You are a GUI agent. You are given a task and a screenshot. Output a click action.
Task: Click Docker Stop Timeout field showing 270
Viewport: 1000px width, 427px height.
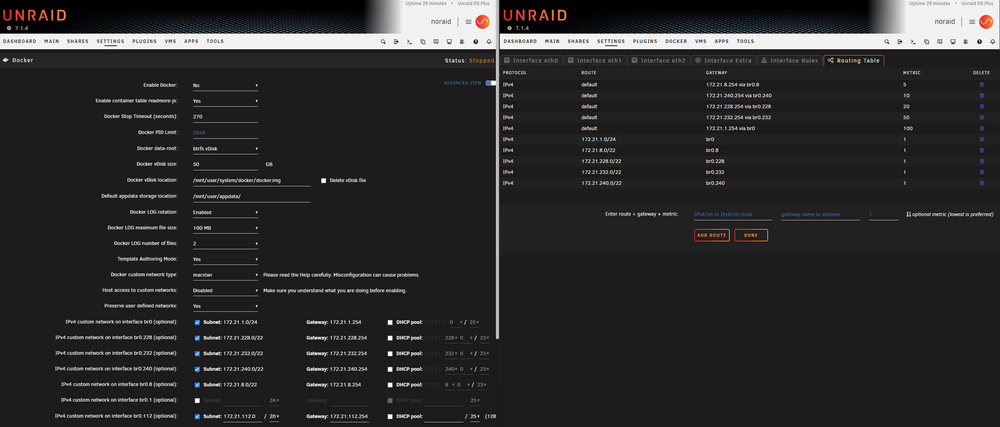click(x=225, y=117)
